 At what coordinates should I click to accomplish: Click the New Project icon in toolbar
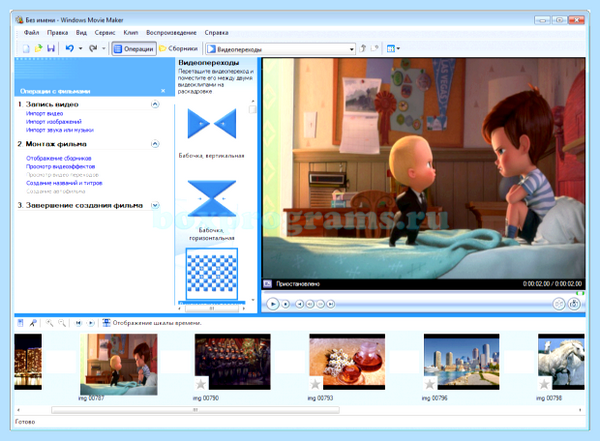click(26, 49)
